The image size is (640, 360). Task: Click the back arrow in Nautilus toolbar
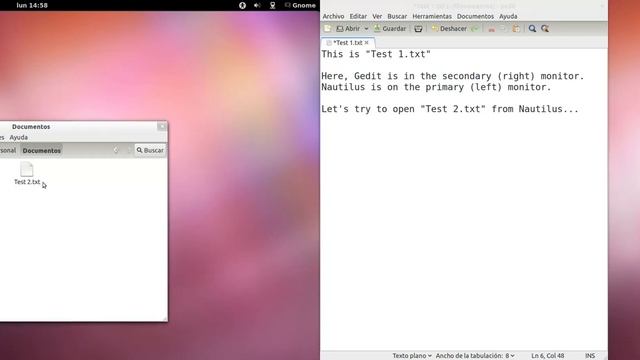[116, 150]
